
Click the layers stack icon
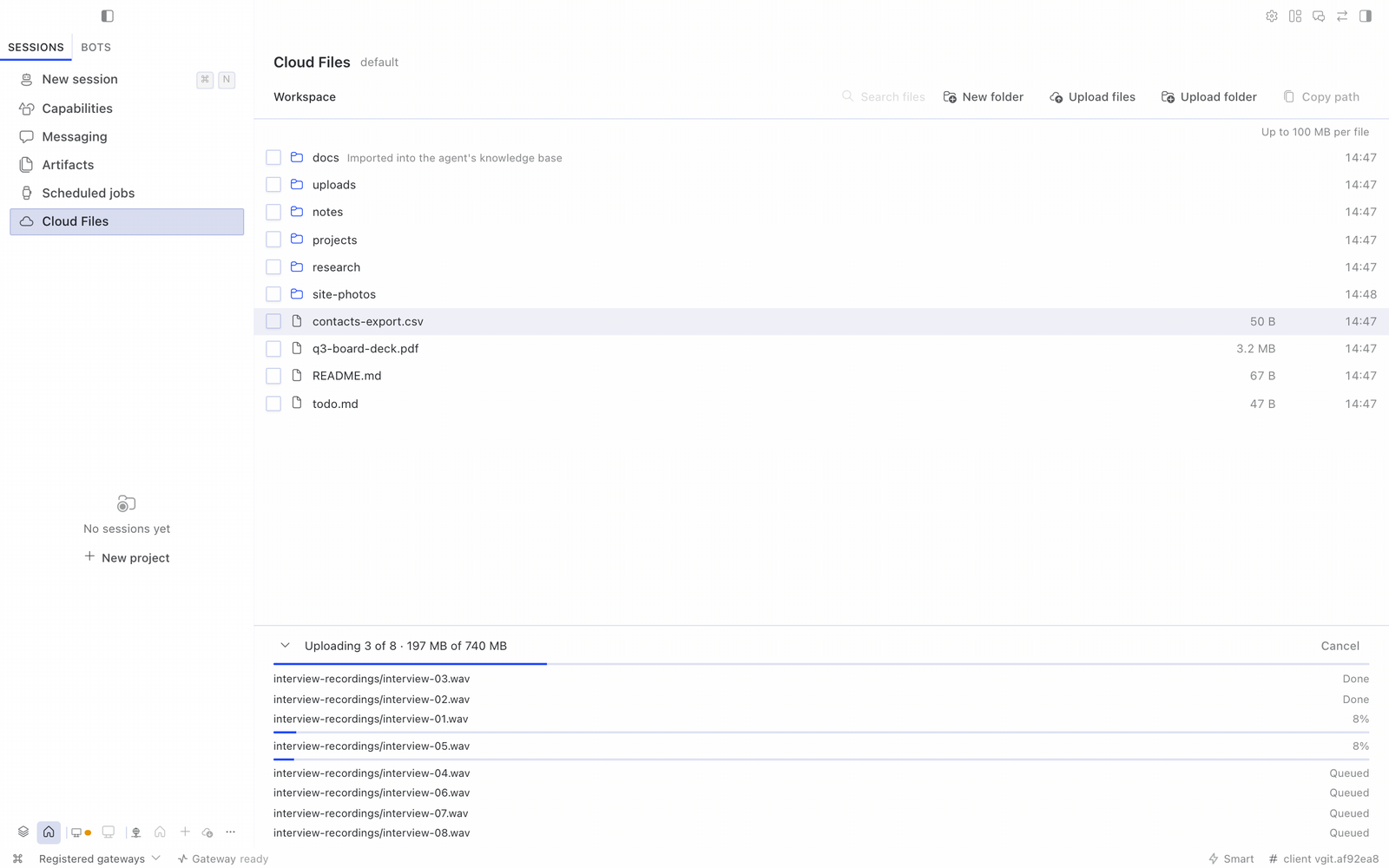pyautogui.click(x=23, y=832)
